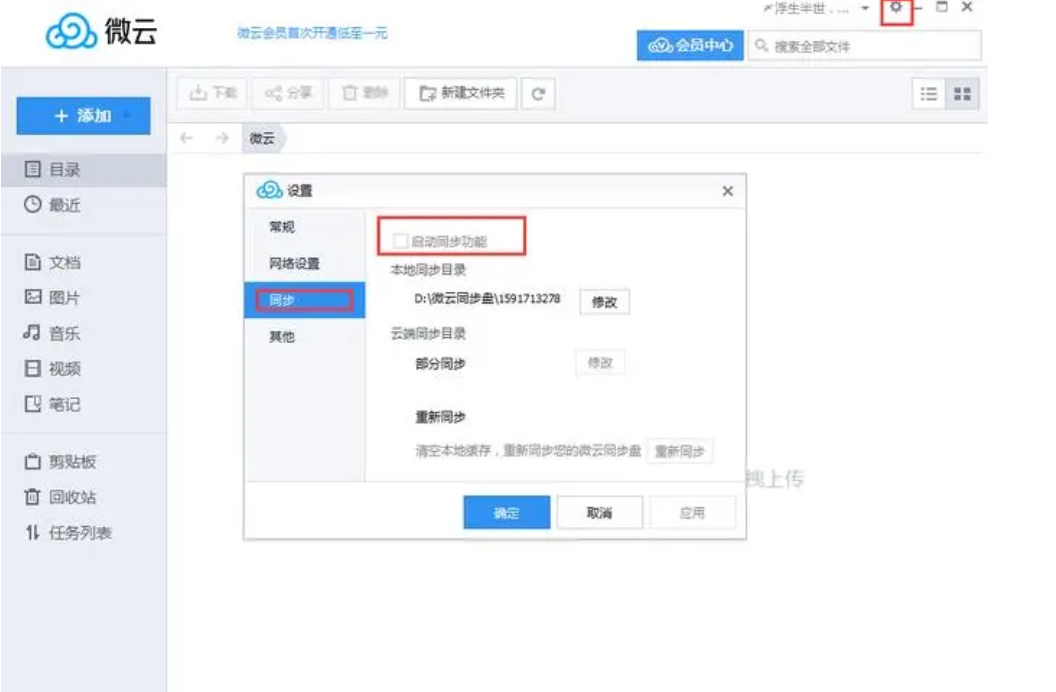Select the 网络设置 network settings tab

[x=294, y=264]
